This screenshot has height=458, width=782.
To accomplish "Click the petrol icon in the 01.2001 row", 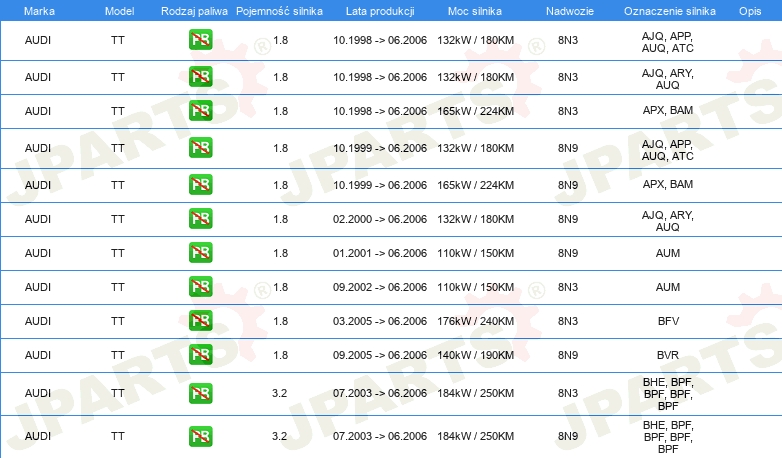I will coord(200,252).
